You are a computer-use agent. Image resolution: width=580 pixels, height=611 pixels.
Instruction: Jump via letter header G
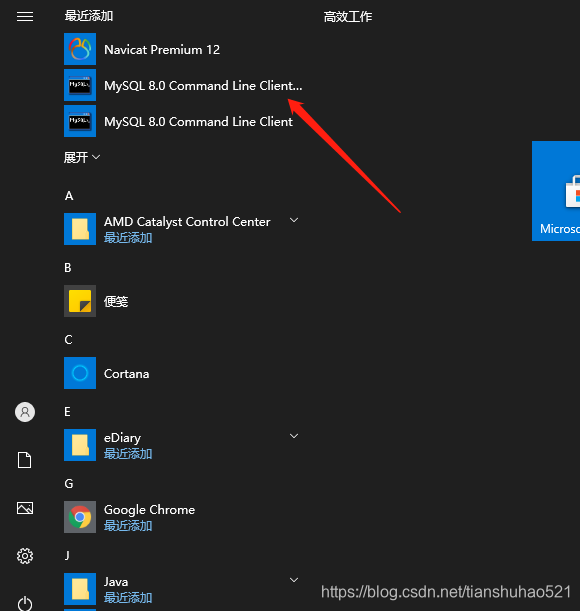point(69,484)
